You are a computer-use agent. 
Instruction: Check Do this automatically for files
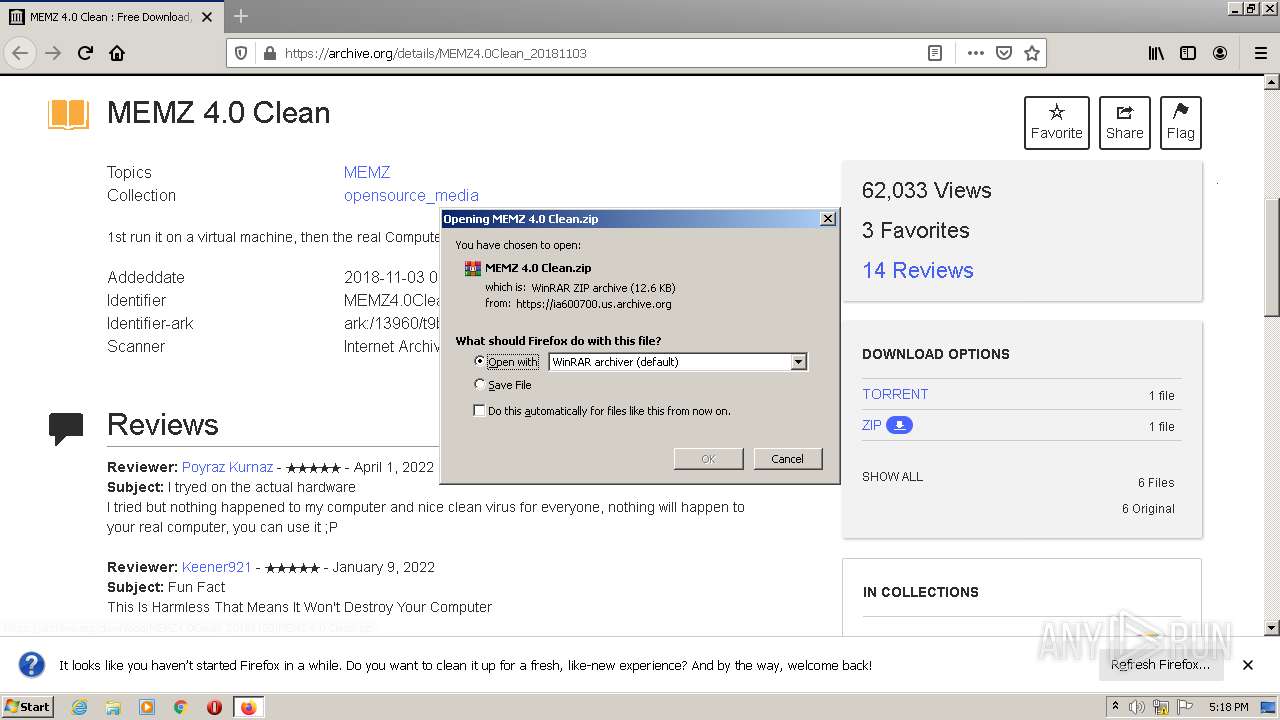point(480,410)
